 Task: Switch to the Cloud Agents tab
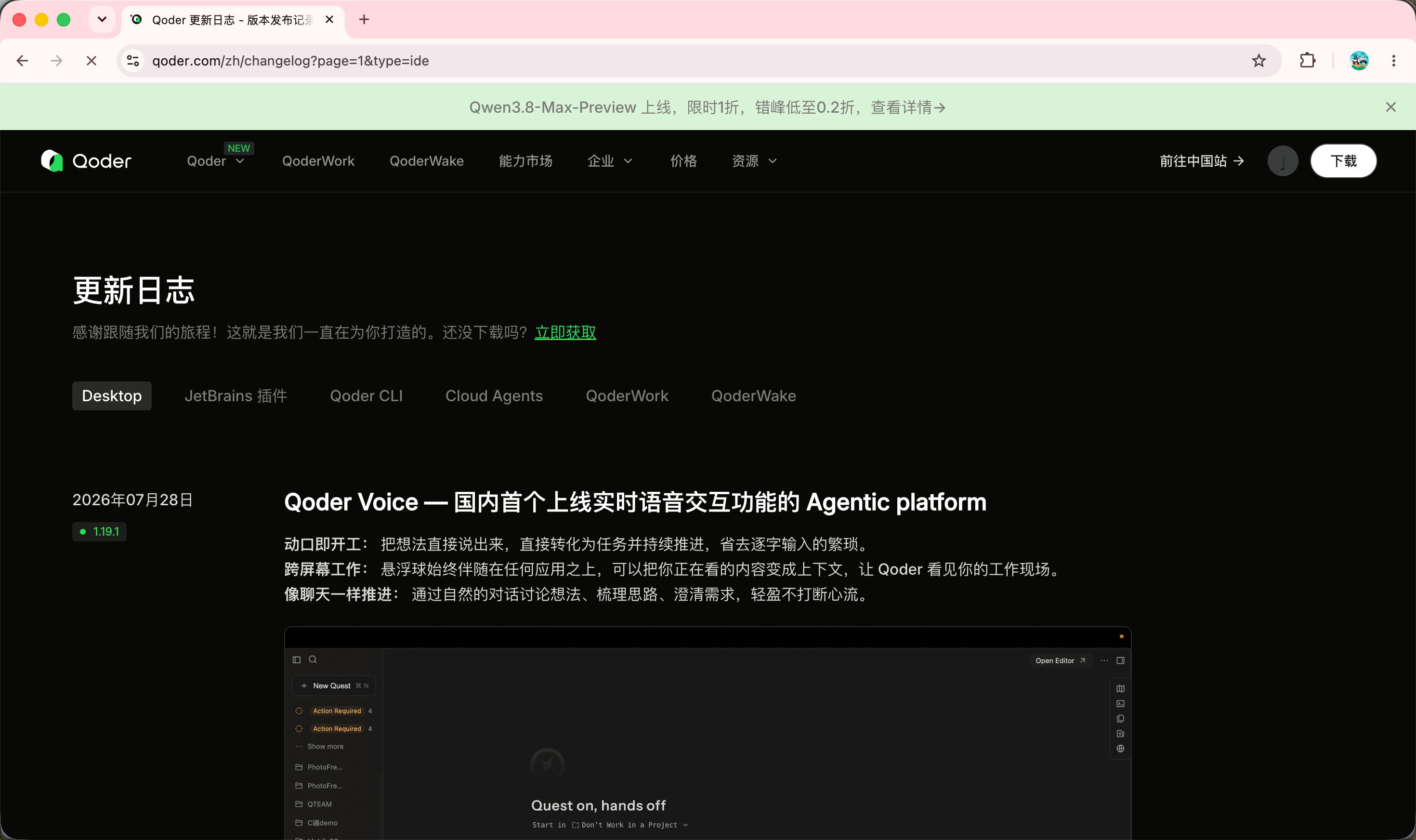pyautogui.click(x=494, y=395)
